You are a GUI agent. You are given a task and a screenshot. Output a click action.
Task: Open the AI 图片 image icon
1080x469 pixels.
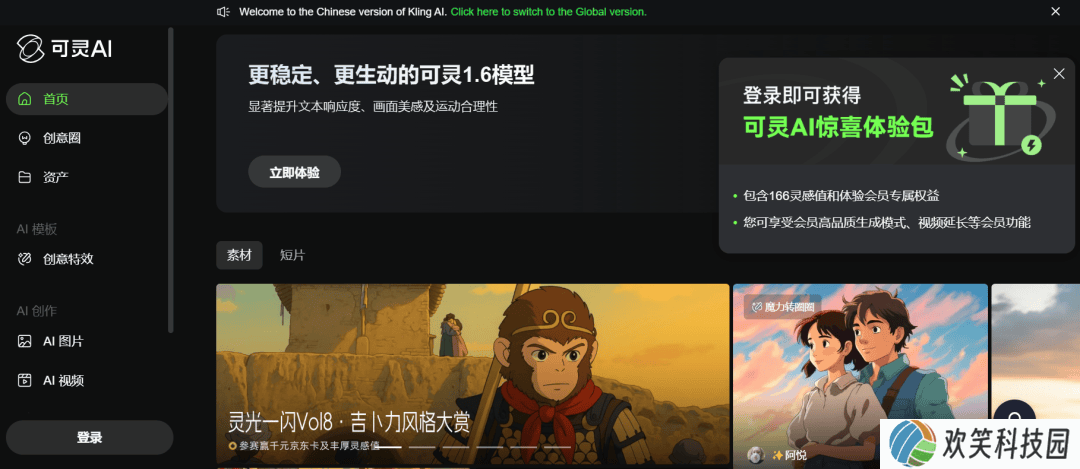pyautogui.click(x=25, y=341)
